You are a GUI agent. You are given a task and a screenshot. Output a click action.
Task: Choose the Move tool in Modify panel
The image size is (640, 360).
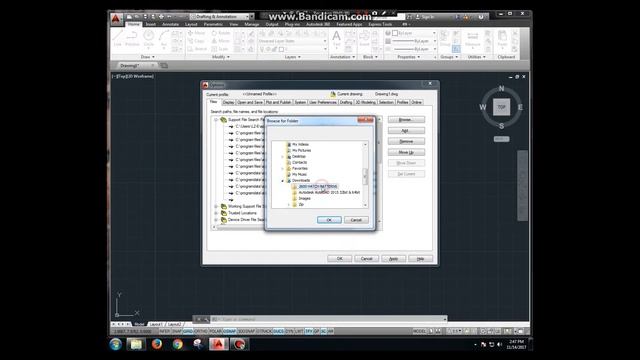tap(197, 33)
